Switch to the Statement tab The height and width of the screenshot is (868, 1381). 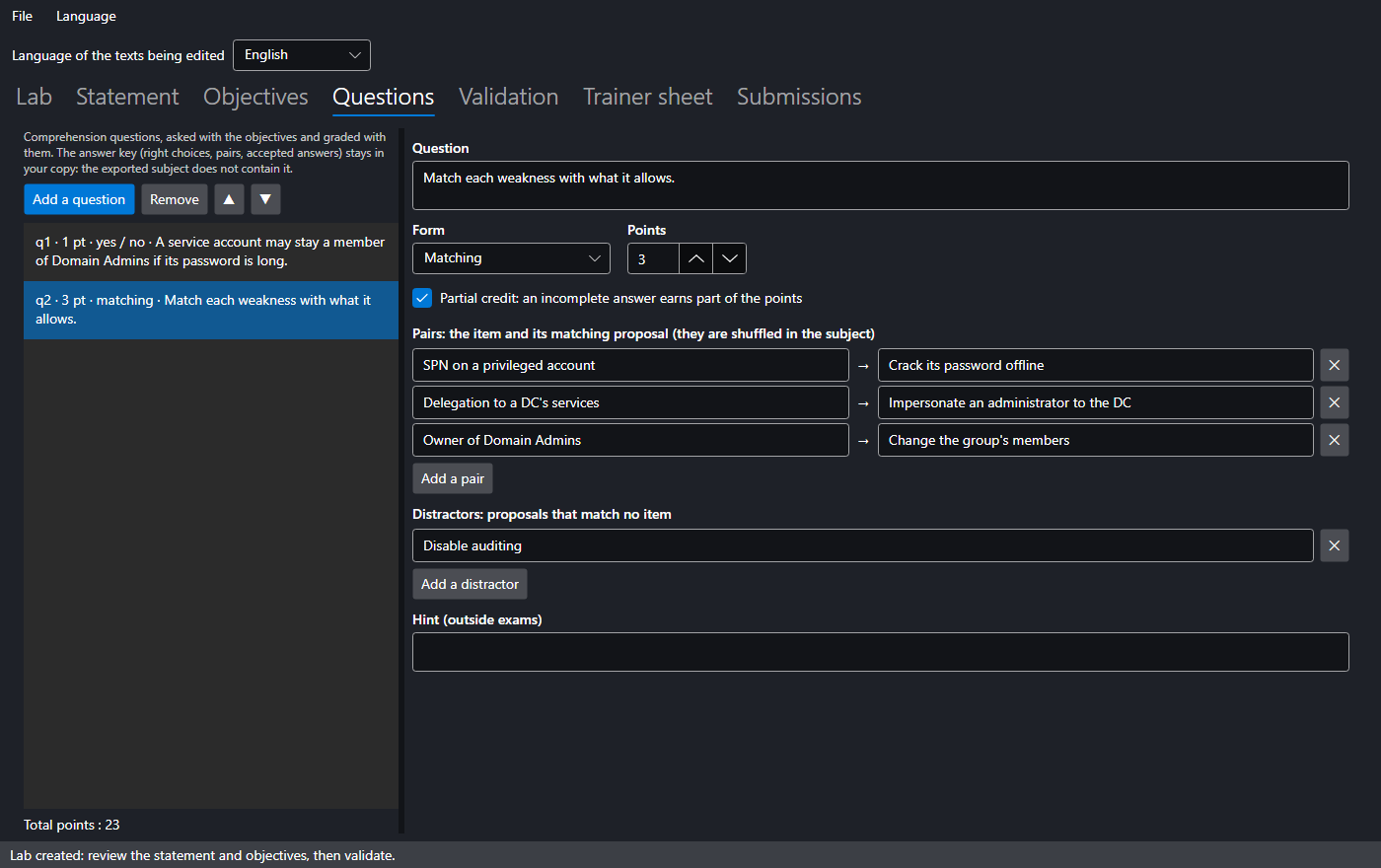pyautogui.click(x=127, y=97)
